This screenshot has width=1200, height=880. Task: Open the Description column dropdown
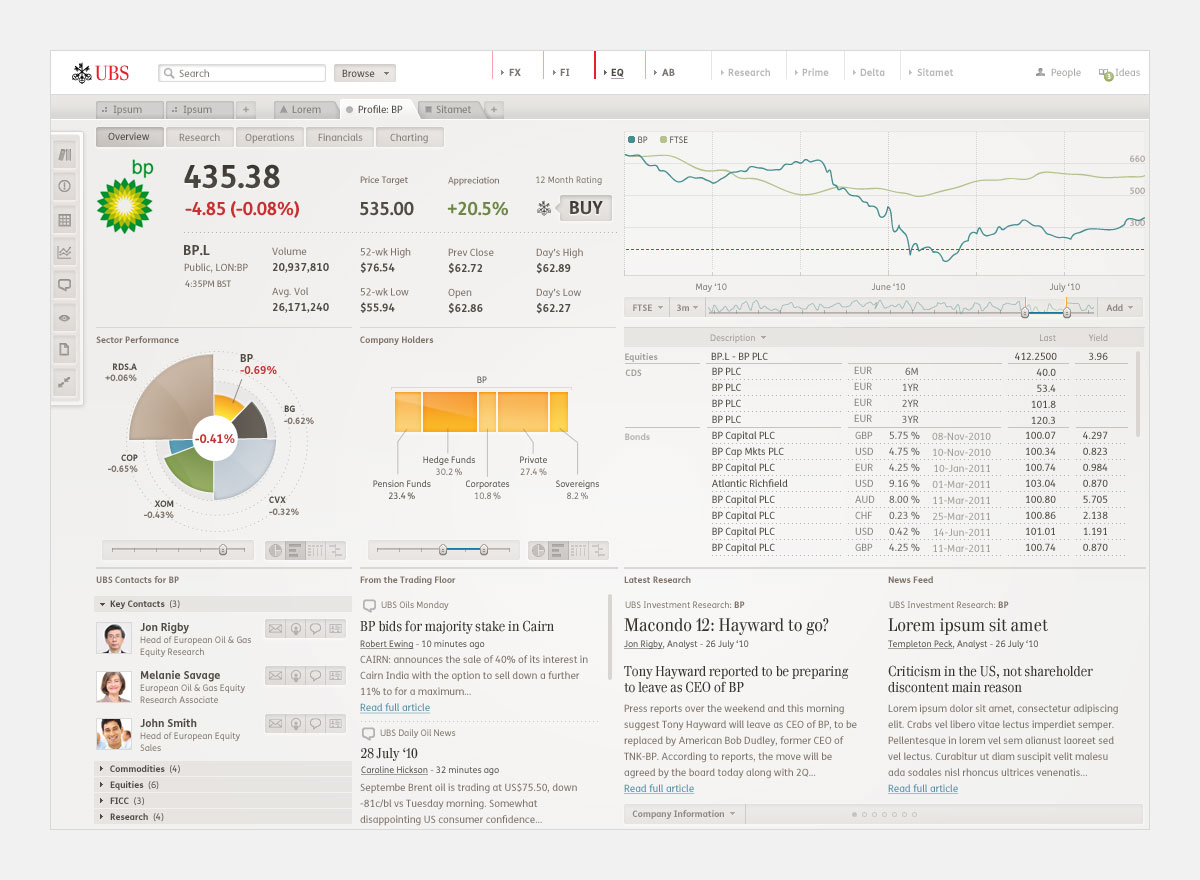tap(738, 338)
